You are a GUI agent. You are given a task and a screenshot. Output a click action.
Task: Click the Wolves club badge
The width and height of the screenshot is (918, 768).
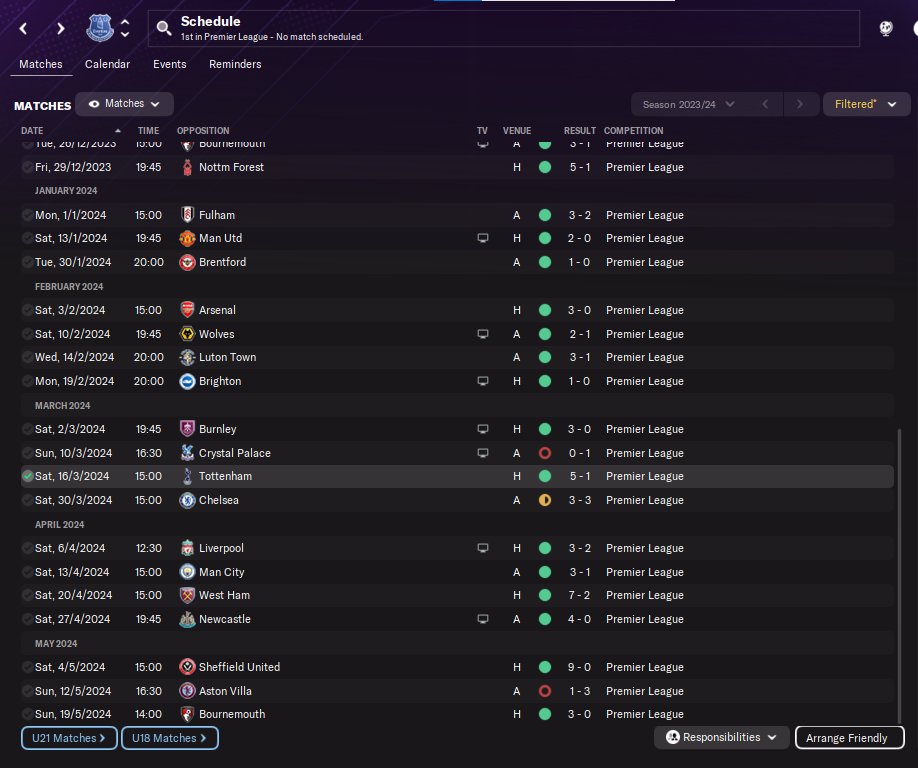187,334
